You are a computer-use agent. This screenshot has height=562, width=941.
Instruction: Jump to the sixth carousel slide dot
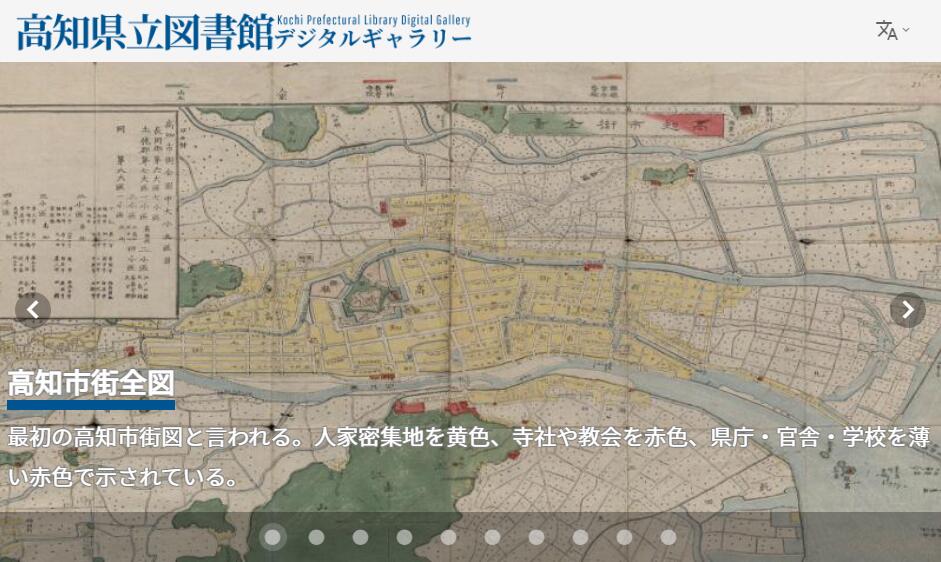[x=492, y=537]
